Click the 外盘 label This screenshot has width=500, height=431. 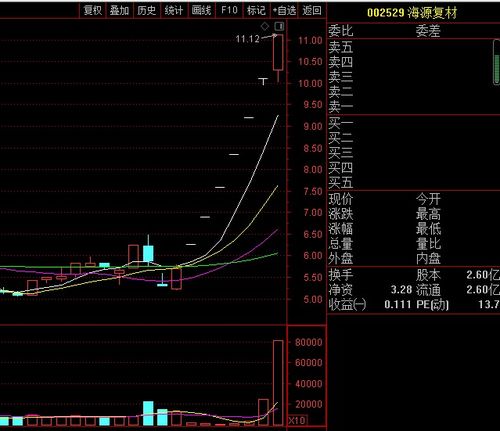(341, 258)
